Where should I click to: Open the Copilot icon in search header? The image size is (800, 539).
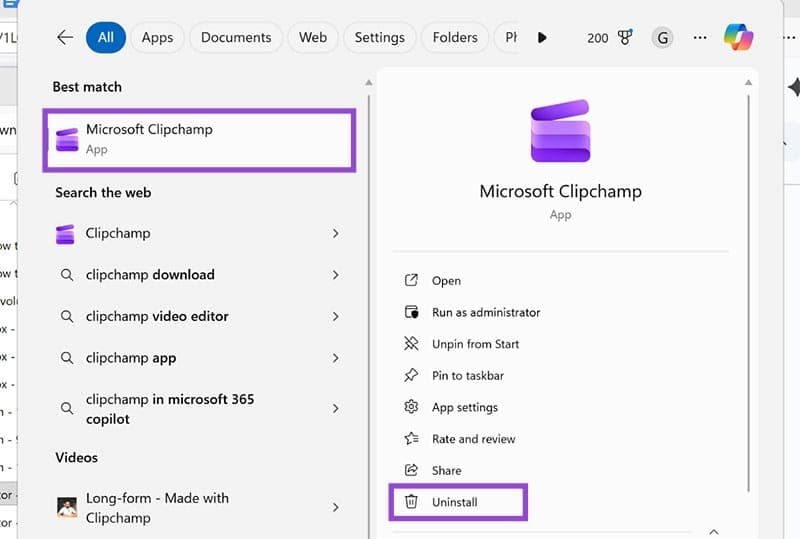739,37
